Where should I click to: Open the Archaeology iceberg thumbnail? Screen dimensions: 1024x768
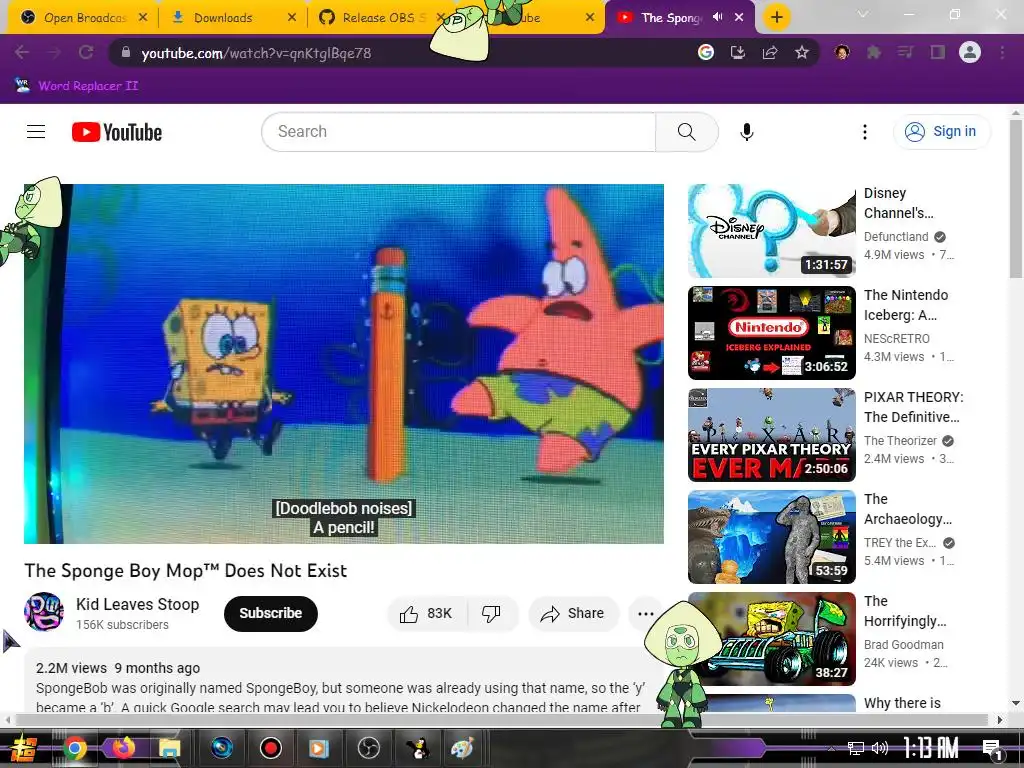(x=771, y=537)
